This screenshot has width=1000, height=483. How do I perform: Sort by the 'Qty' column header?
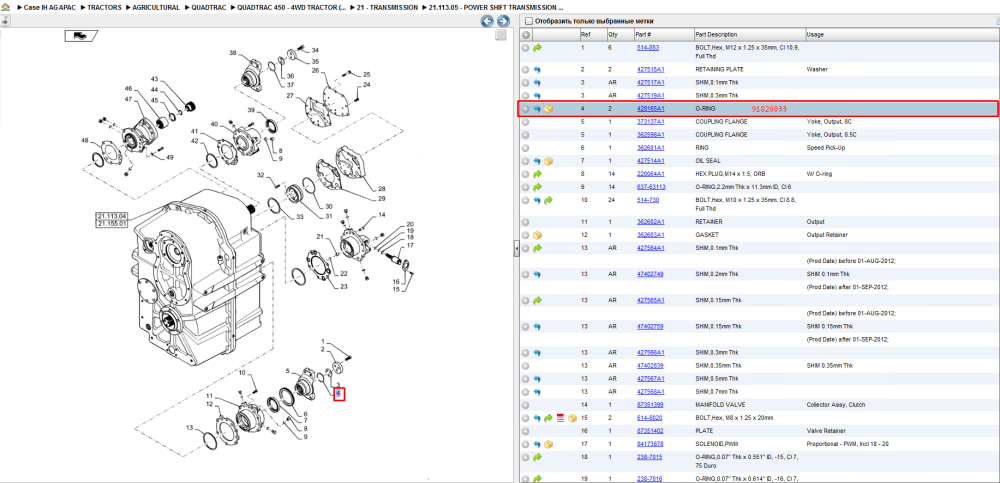613,34
